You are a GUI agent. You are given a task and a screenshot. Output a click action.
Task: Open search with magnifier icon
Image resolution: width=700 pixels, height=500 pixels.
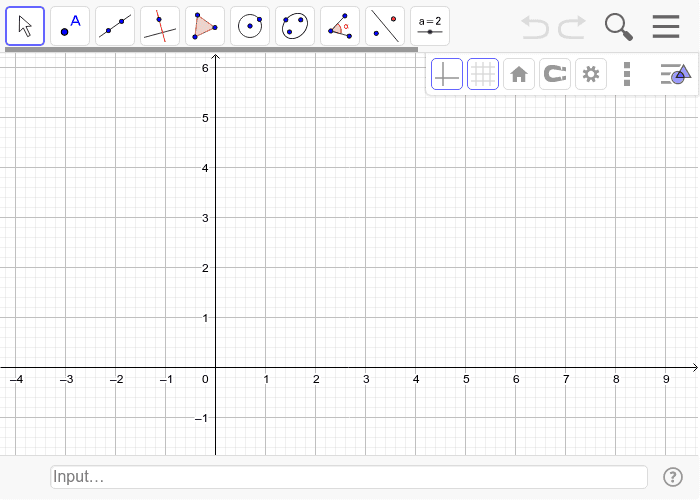619,27
